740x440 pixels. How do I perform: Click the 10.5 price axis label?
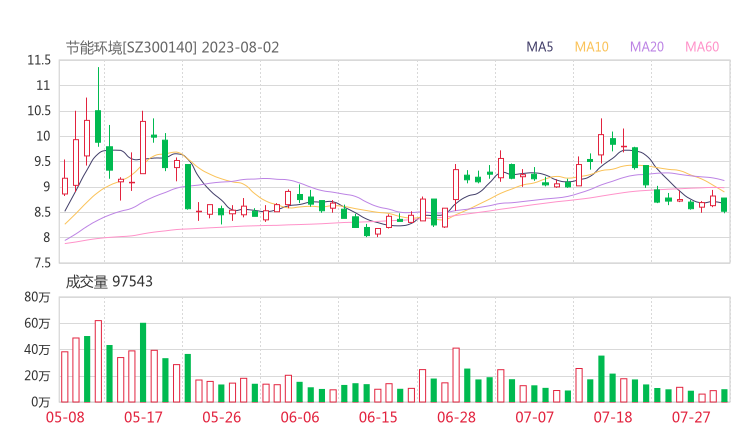coord(39,111)
